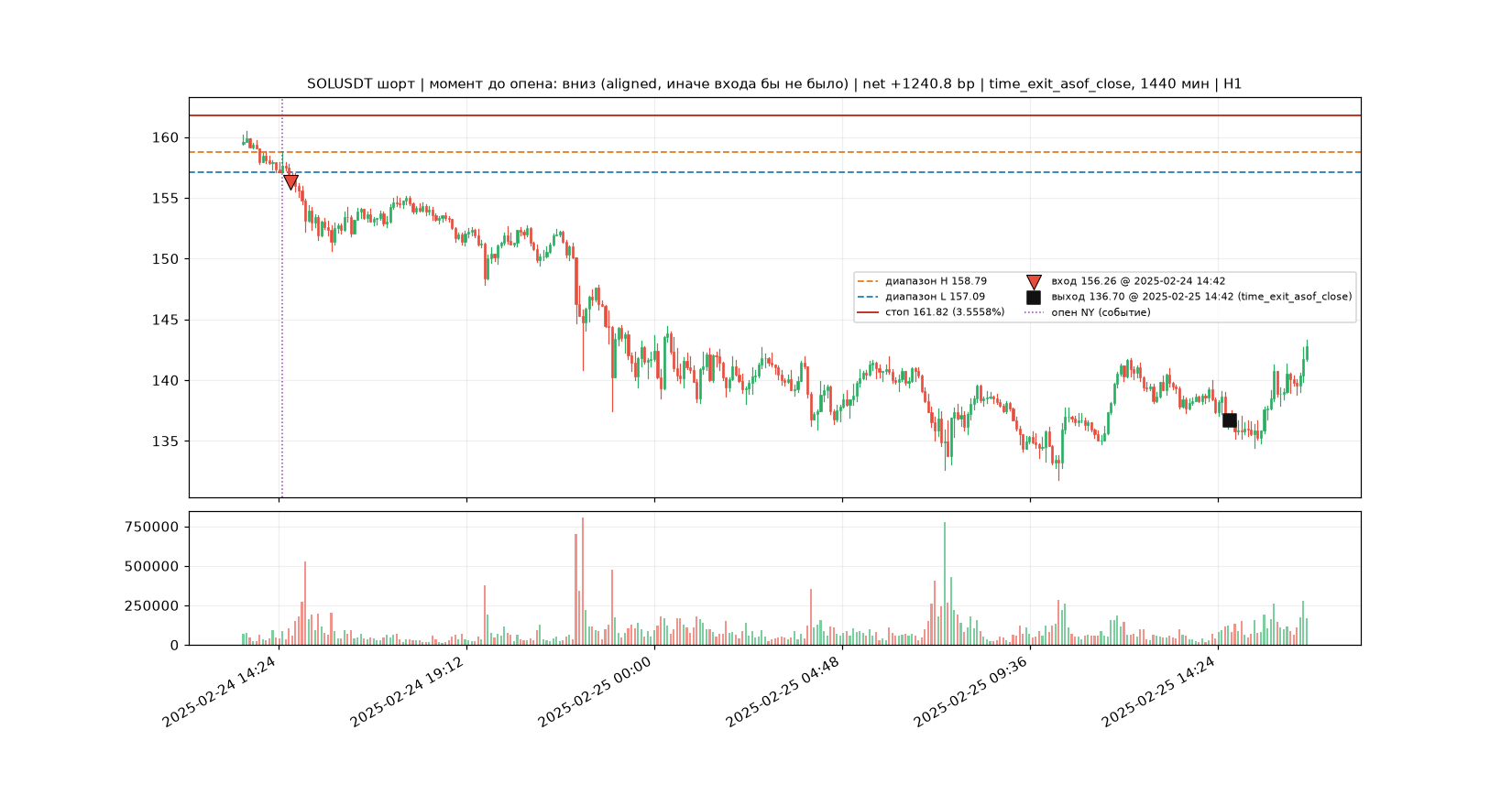
Task: Click the tallest red bar in the volume panel
Action: point(583,582)
